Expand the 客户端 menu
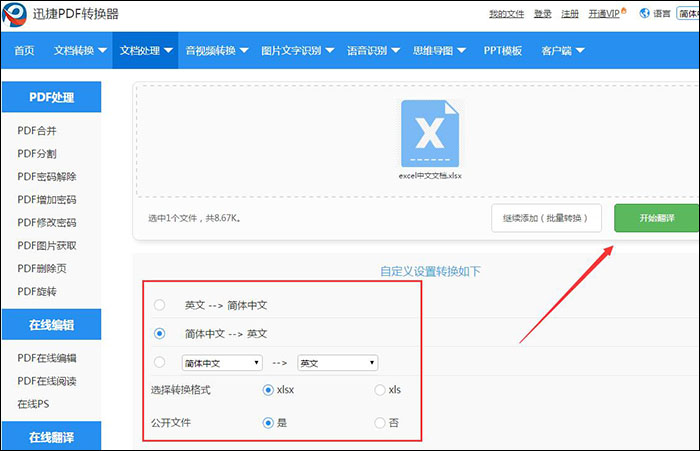700x451 pixels. [x=562, y=50]
